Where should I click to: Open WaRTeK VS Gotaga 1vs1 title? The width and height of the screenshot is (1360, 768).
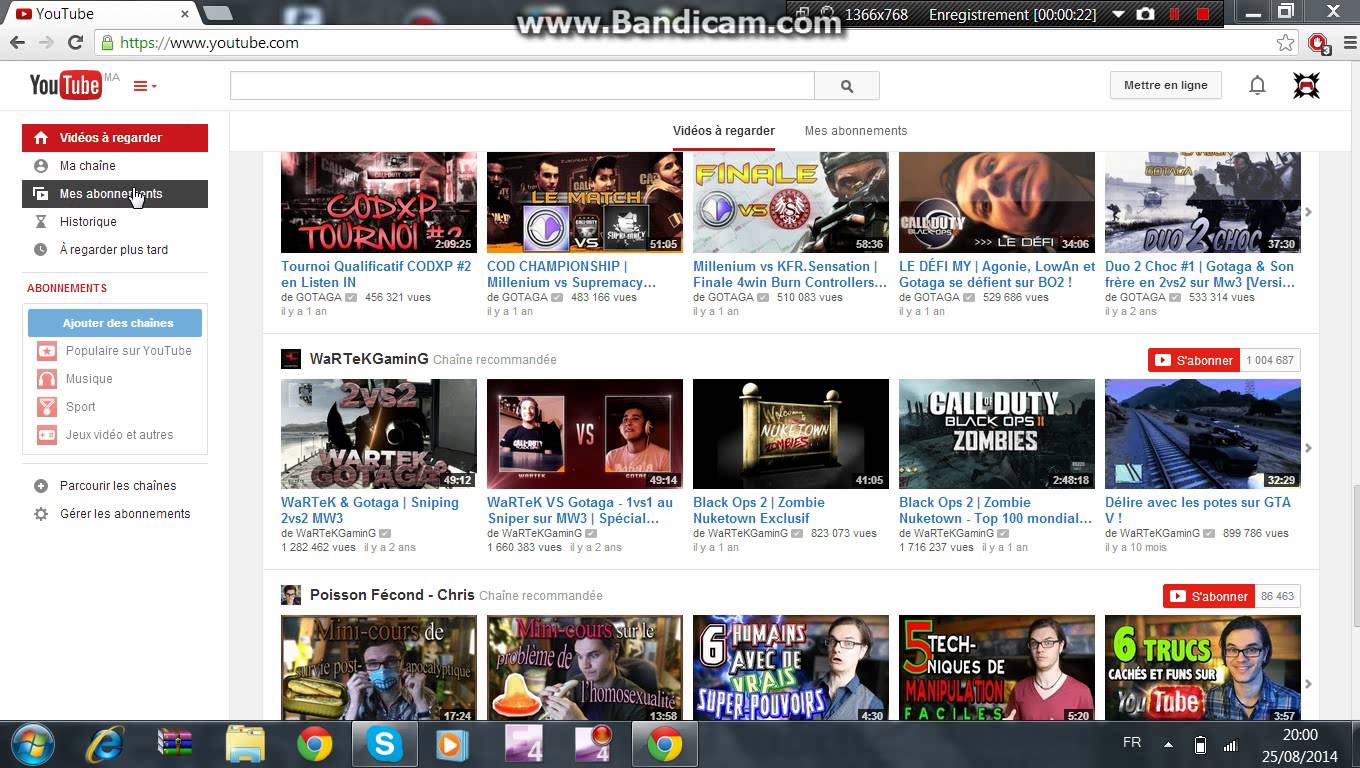point(580,510)
